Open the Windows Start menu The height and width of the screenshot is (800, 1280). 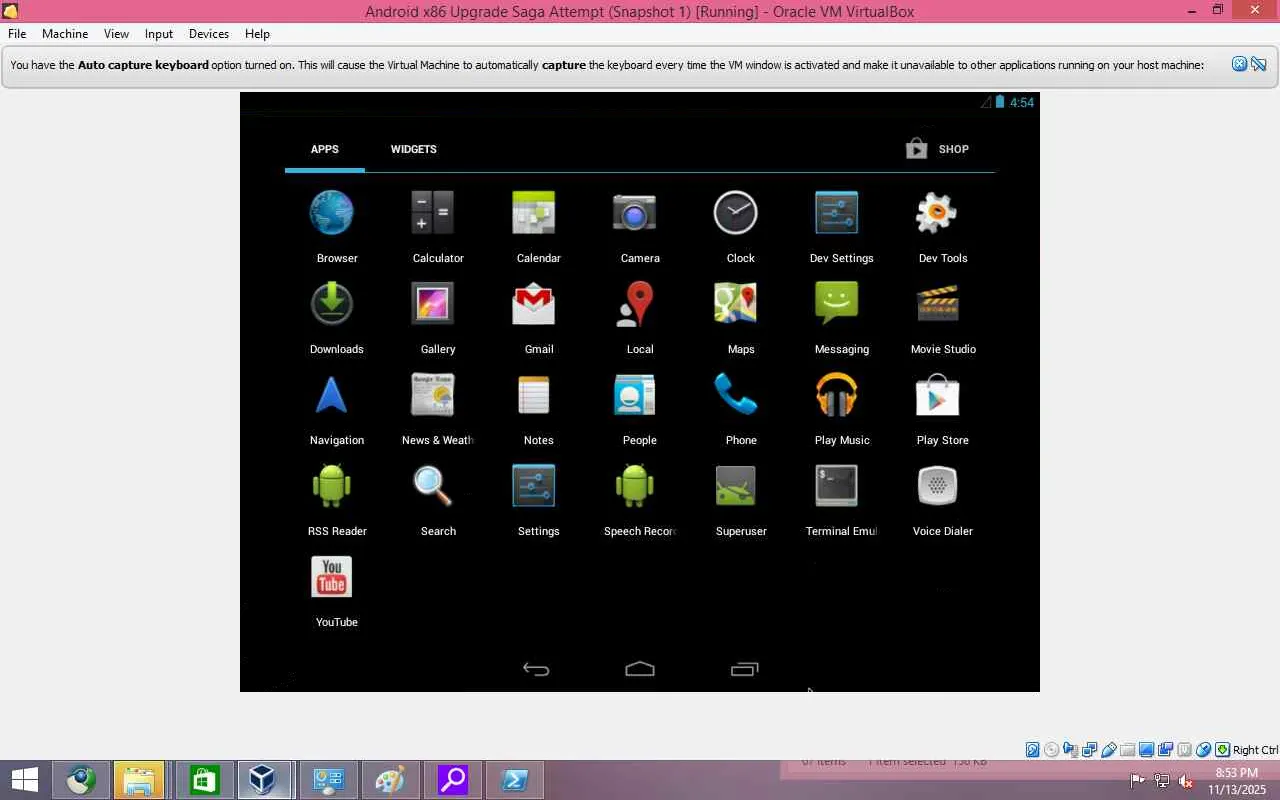25,780
